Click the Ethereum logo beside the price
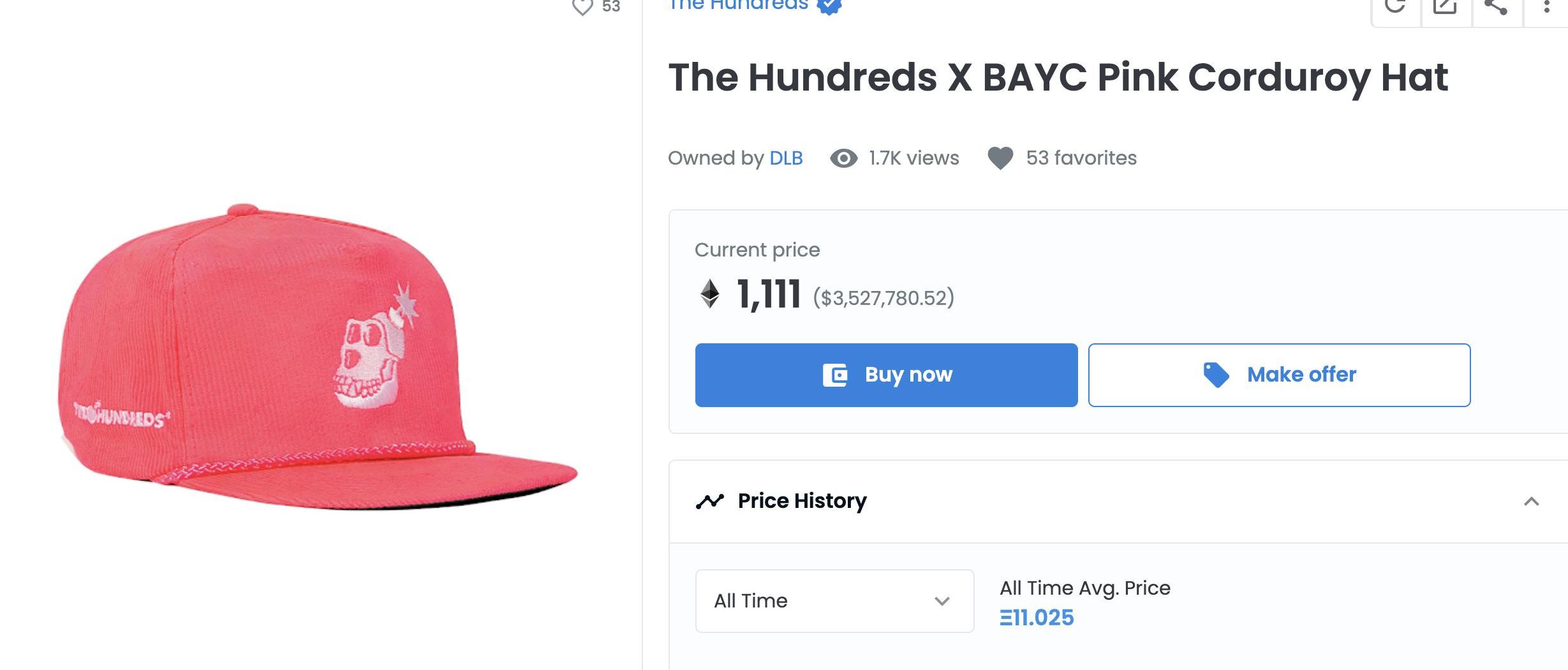 point(710,294)
